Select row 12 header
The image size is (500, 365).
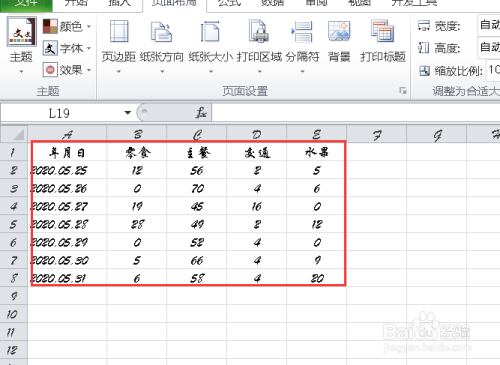click(14, 350)
